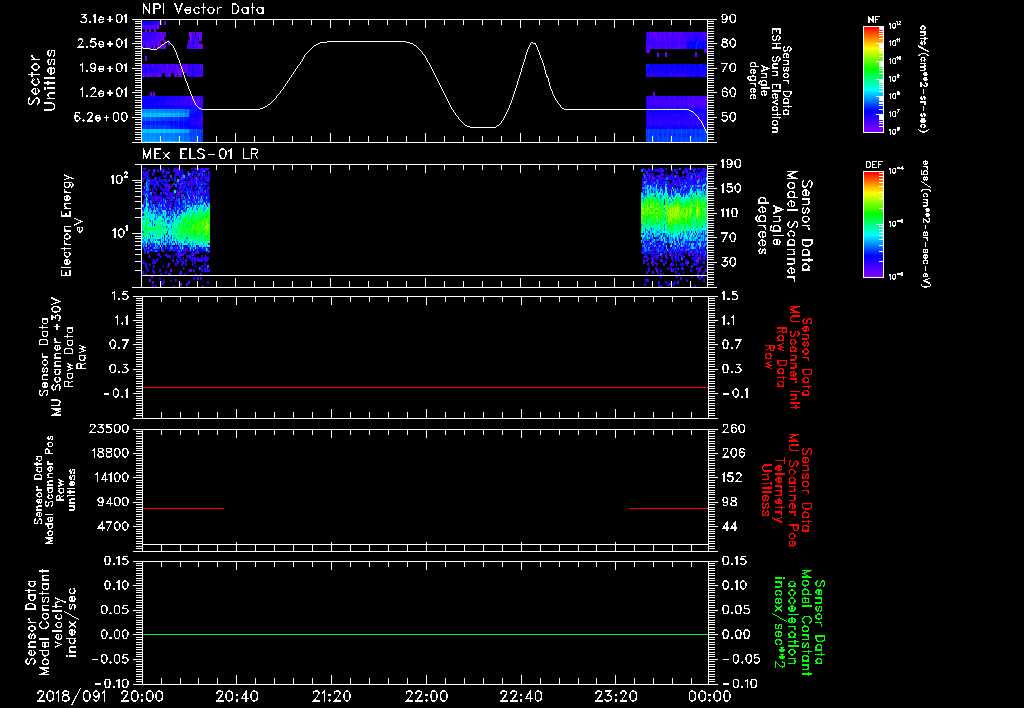Click the '150' scanner angle tick label
The height and width of the screenshot is (708, 1024).
pos(731,188)
